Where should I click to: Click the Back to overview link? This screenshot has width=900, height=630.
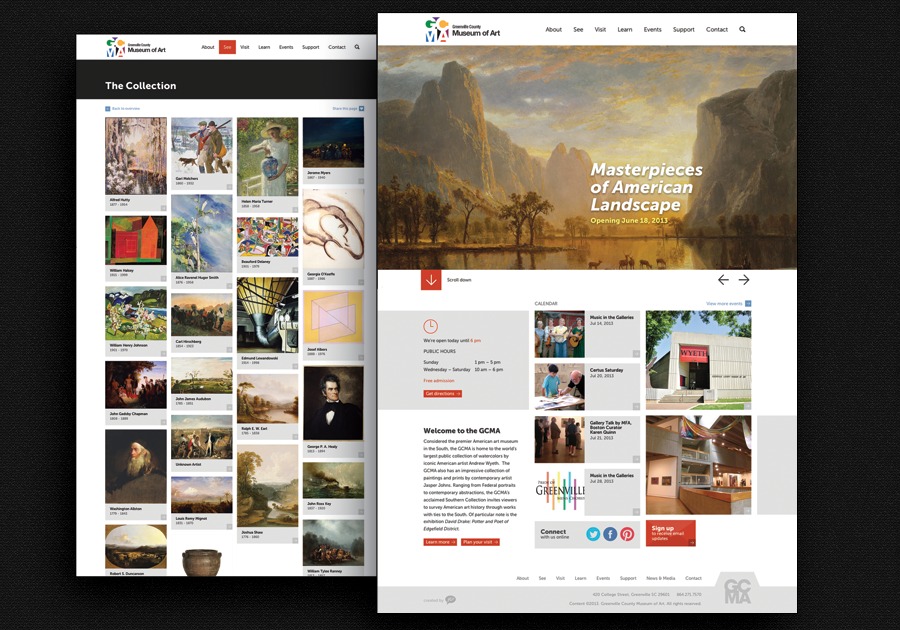pos(126,108)
